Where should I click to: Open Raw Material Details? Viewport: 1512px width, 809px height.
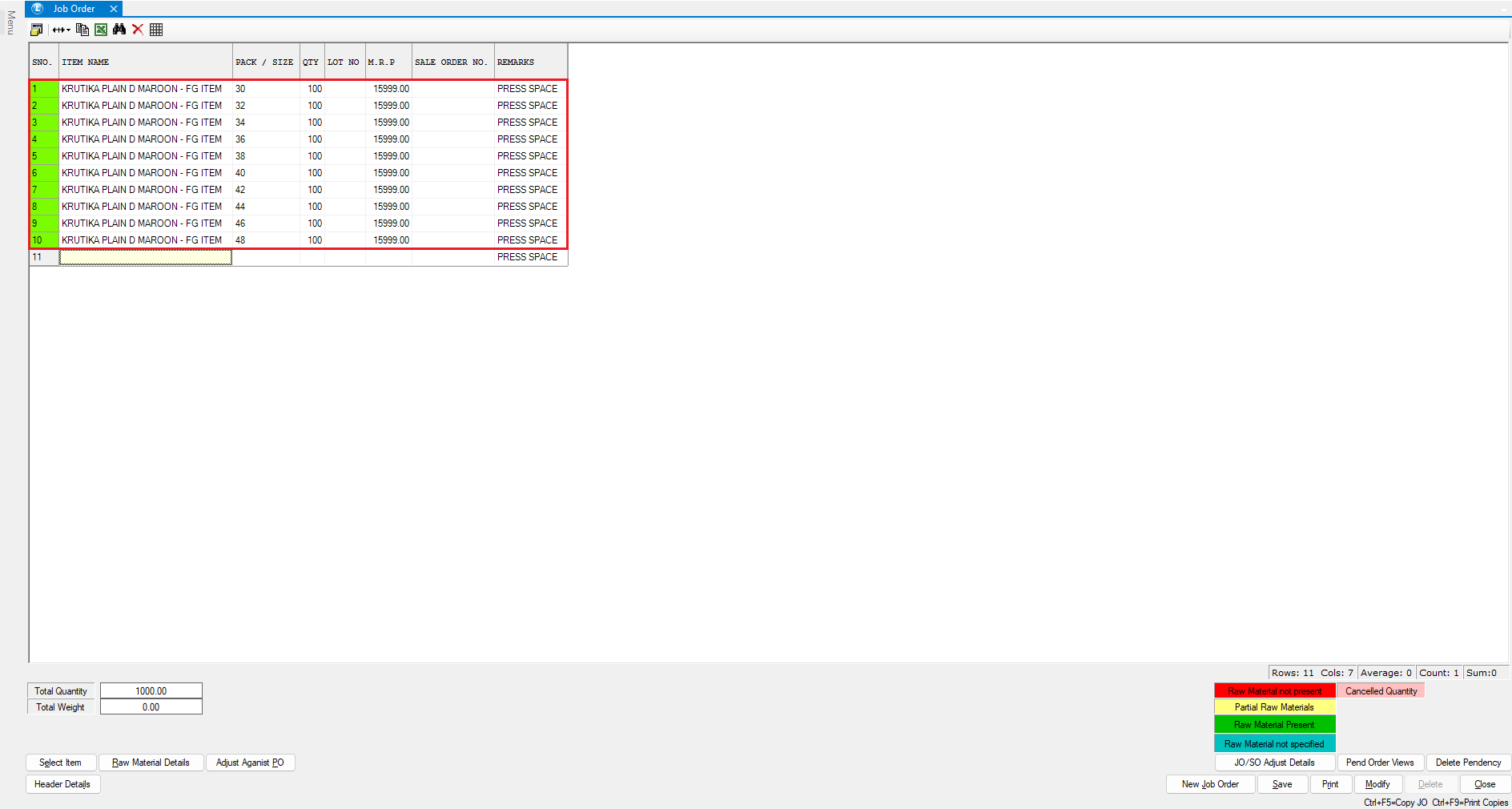151,763
